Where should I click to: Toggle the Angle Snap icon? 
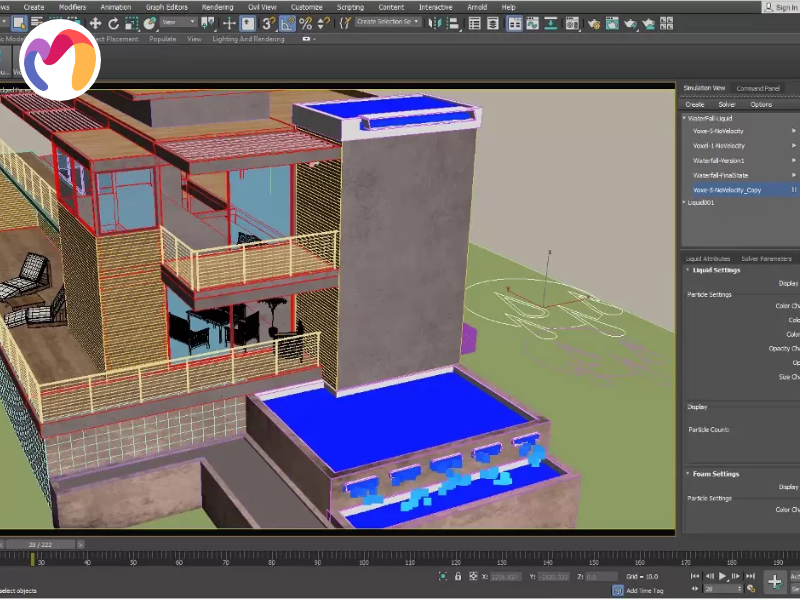click(x=287, y=23)
